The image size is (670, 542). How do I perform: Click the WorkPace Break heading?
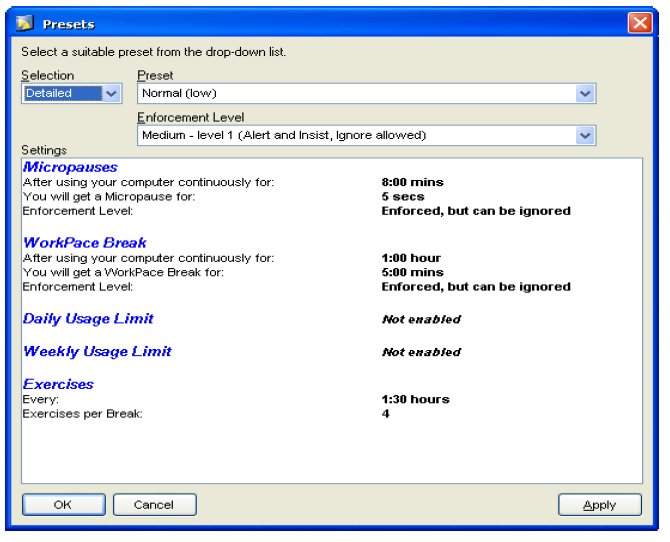[85, 243]
